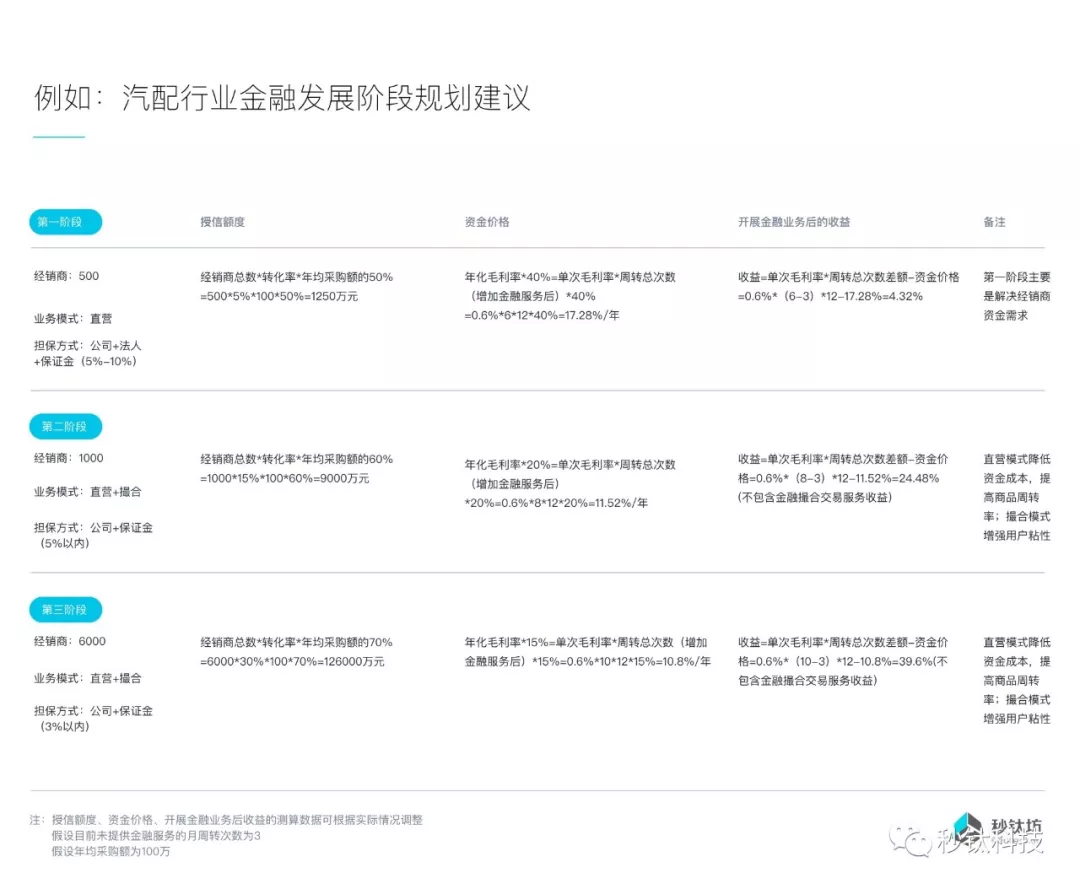Click the footnote 假设年均采购额为100万
The width and height of the screenshot is (1080, 889).
(x=111, y=851)
